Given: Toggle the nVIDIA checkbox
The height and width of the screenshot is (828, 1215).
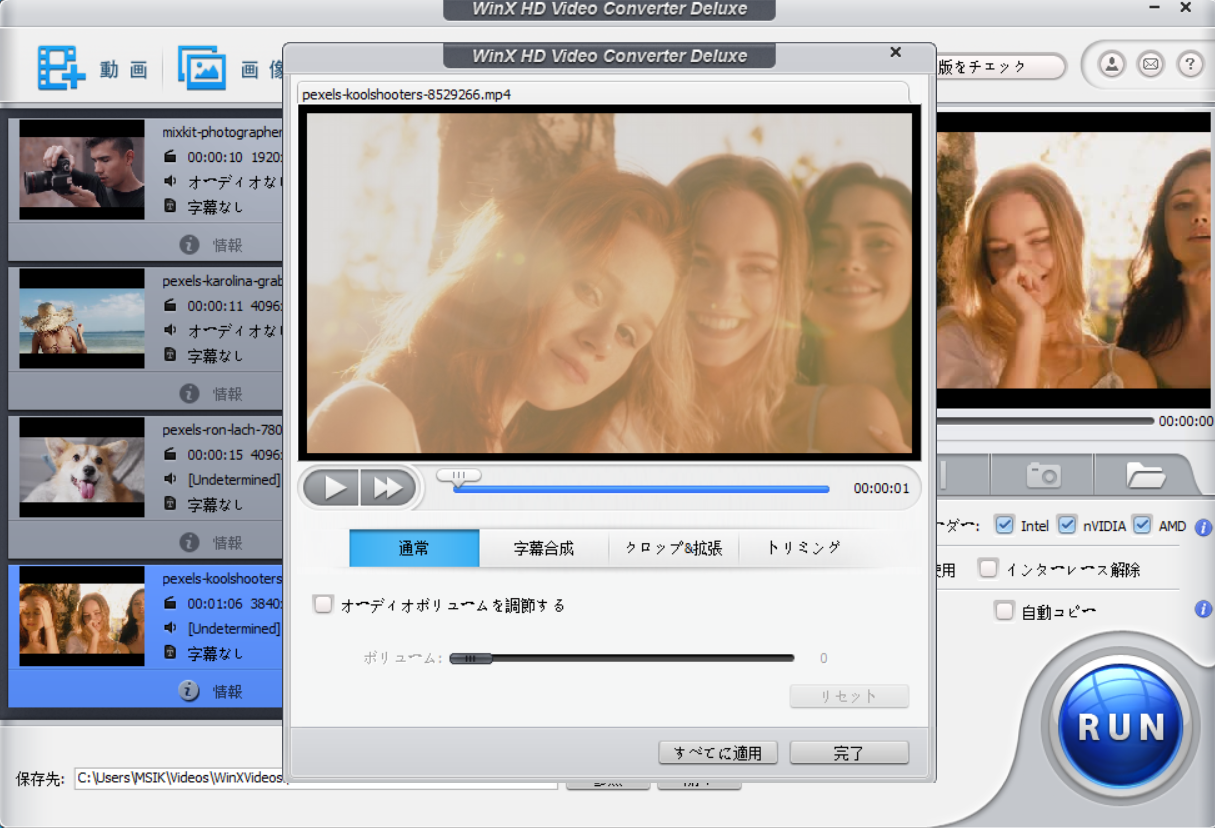Looking at the screenshot, I should [1067, 525].
